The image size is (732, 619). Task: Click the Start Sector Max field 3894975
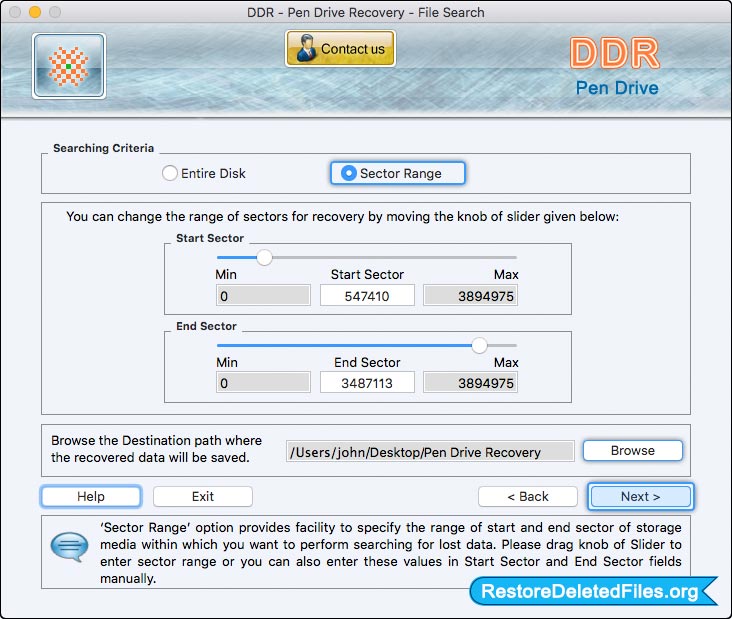pos(470,296)
